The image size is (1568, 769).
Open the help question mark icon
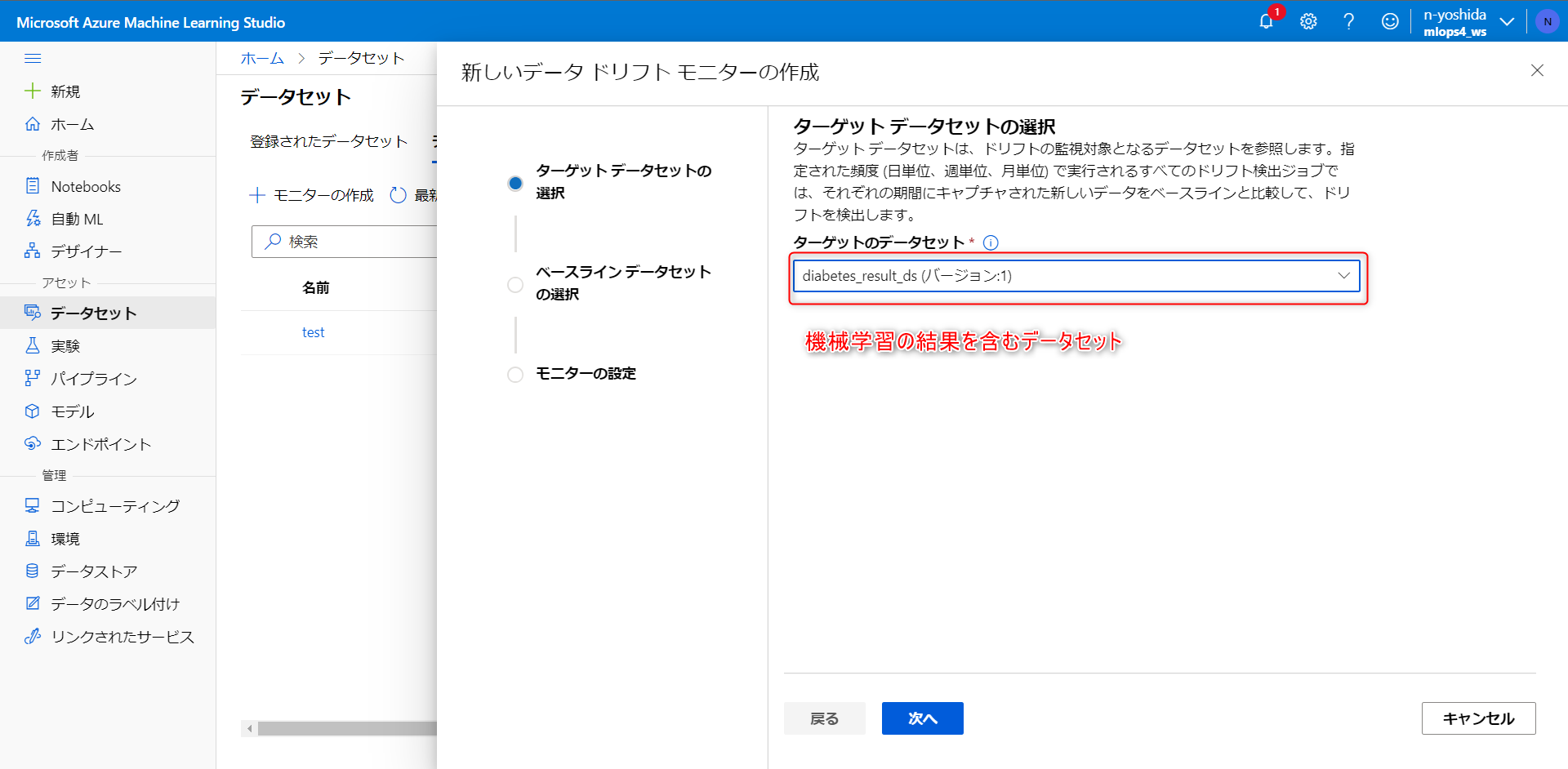coord(1349,21)
